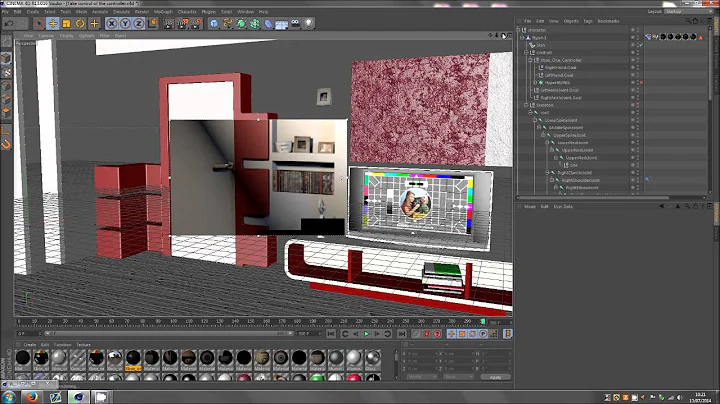Add a camera object icon
This screenshot has width=720, height=404.
click(x=295, y=23)
